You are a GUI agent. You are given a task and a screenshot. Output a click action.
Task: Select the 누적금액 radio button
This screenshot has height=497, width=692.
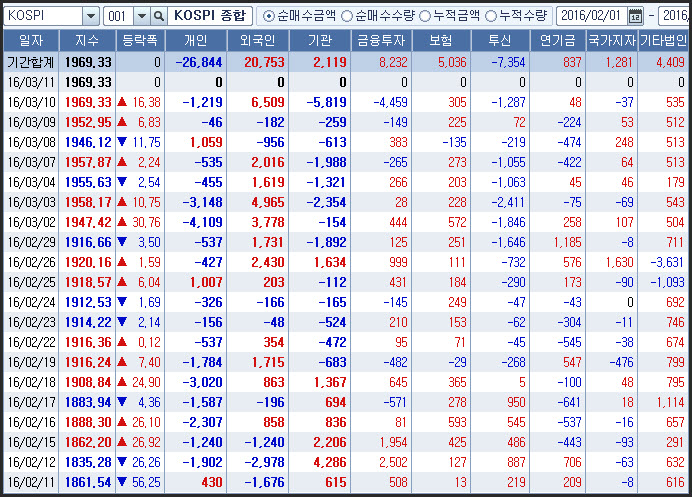click(x=425, y=16)
